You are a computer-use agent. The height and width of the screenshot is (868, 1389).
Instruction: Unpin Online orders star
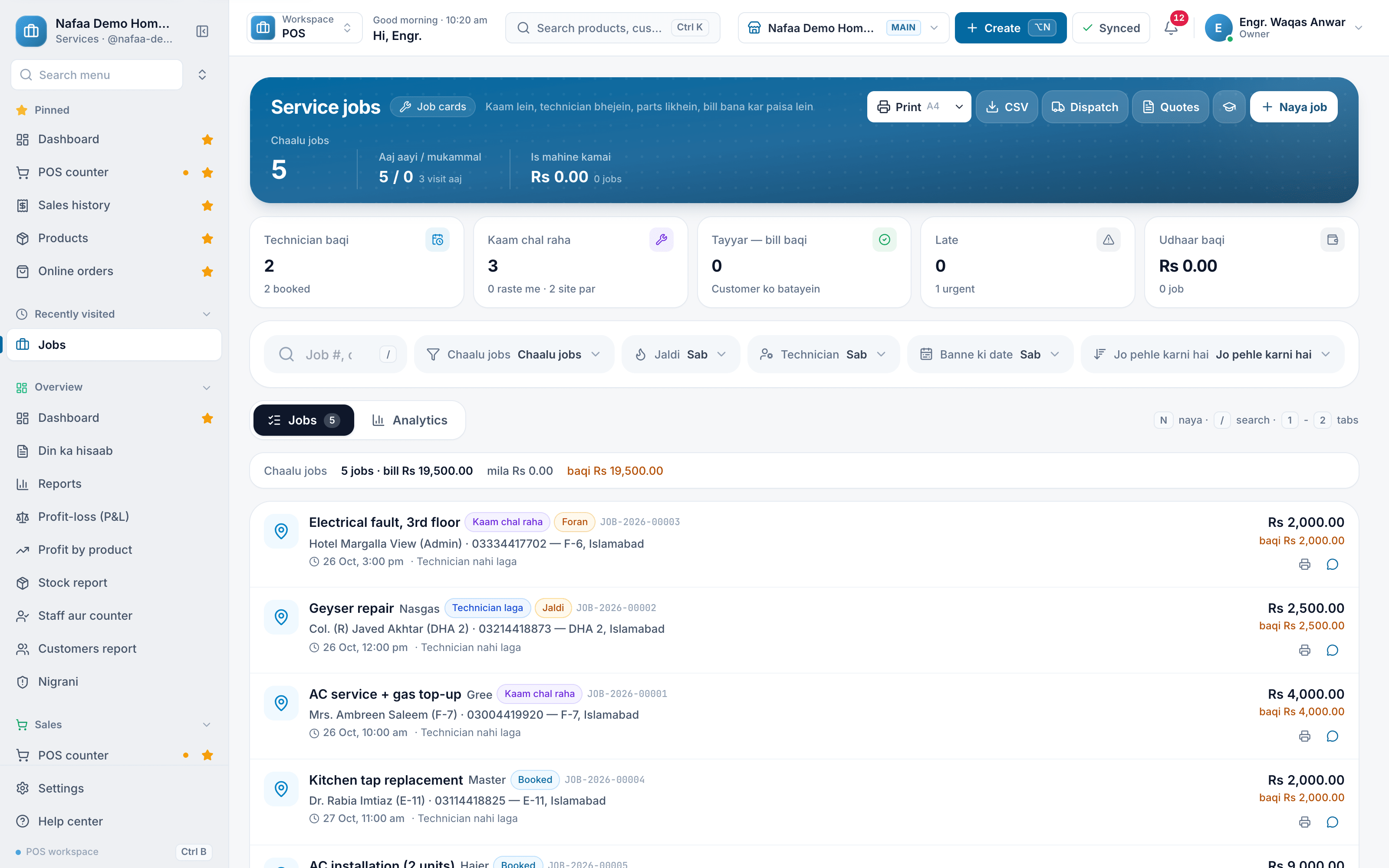pos(207,272)
